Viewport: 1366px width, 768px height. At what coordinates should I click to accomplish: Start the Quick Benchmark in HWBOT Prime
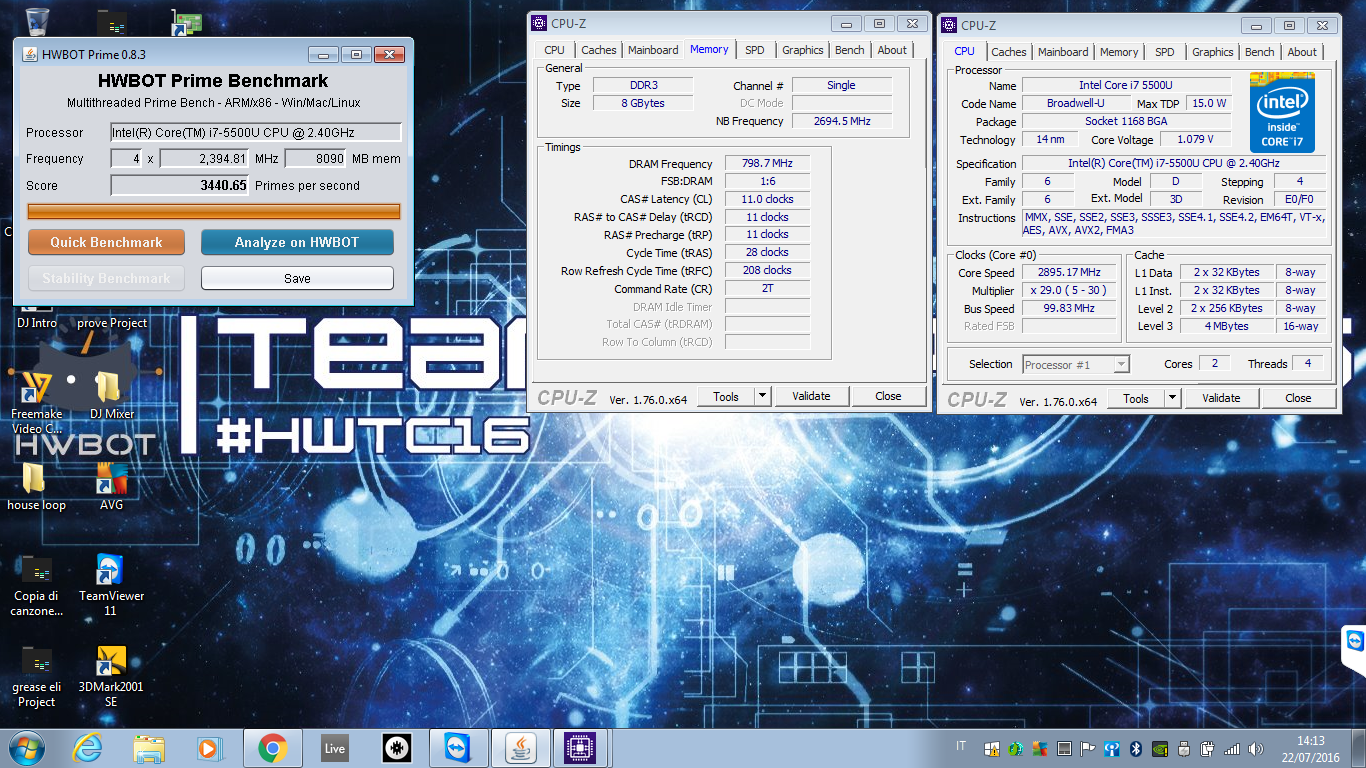coord(106,242)
